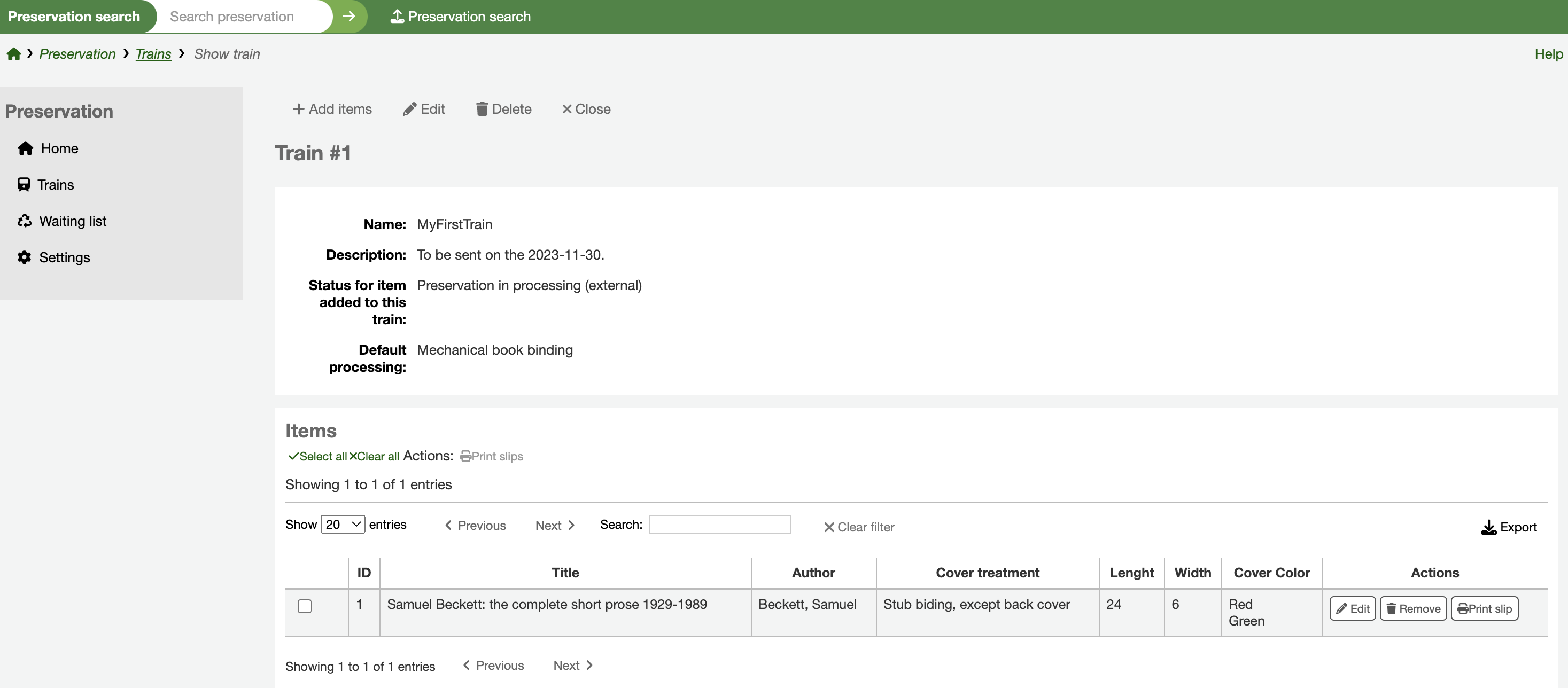This screenshot has height=688, width=1568.
Task: Click the Clear filter button
Action: (859, 526)
